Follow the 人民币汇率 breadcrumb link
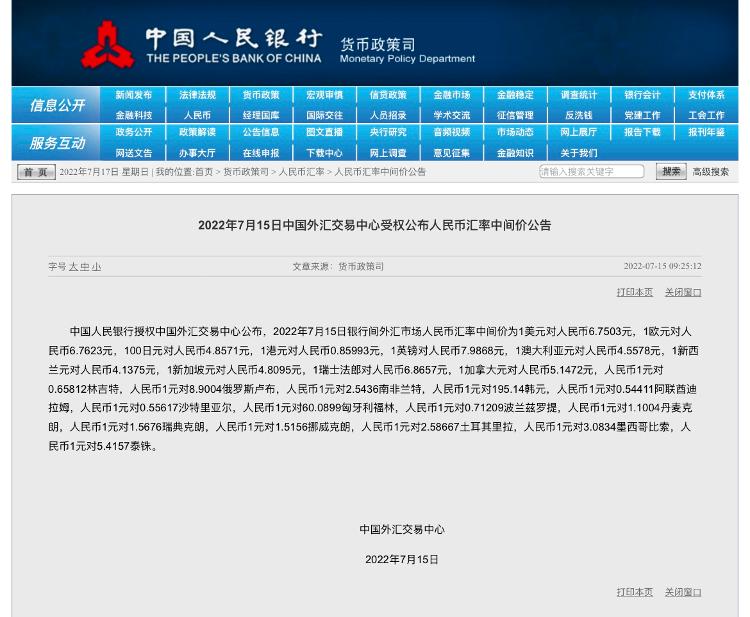Screen dimensions: 750x617 [301, 172]
